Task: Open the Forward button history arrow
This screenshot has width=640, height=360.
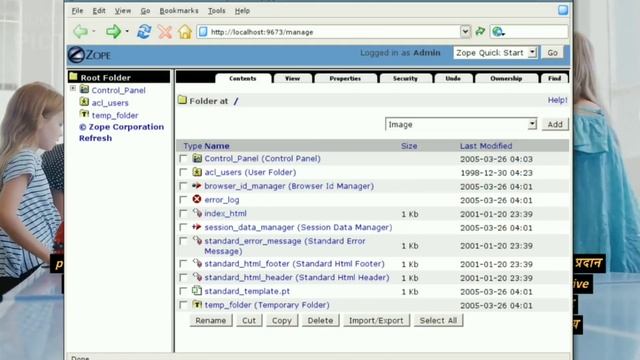Action: point(127,31)
